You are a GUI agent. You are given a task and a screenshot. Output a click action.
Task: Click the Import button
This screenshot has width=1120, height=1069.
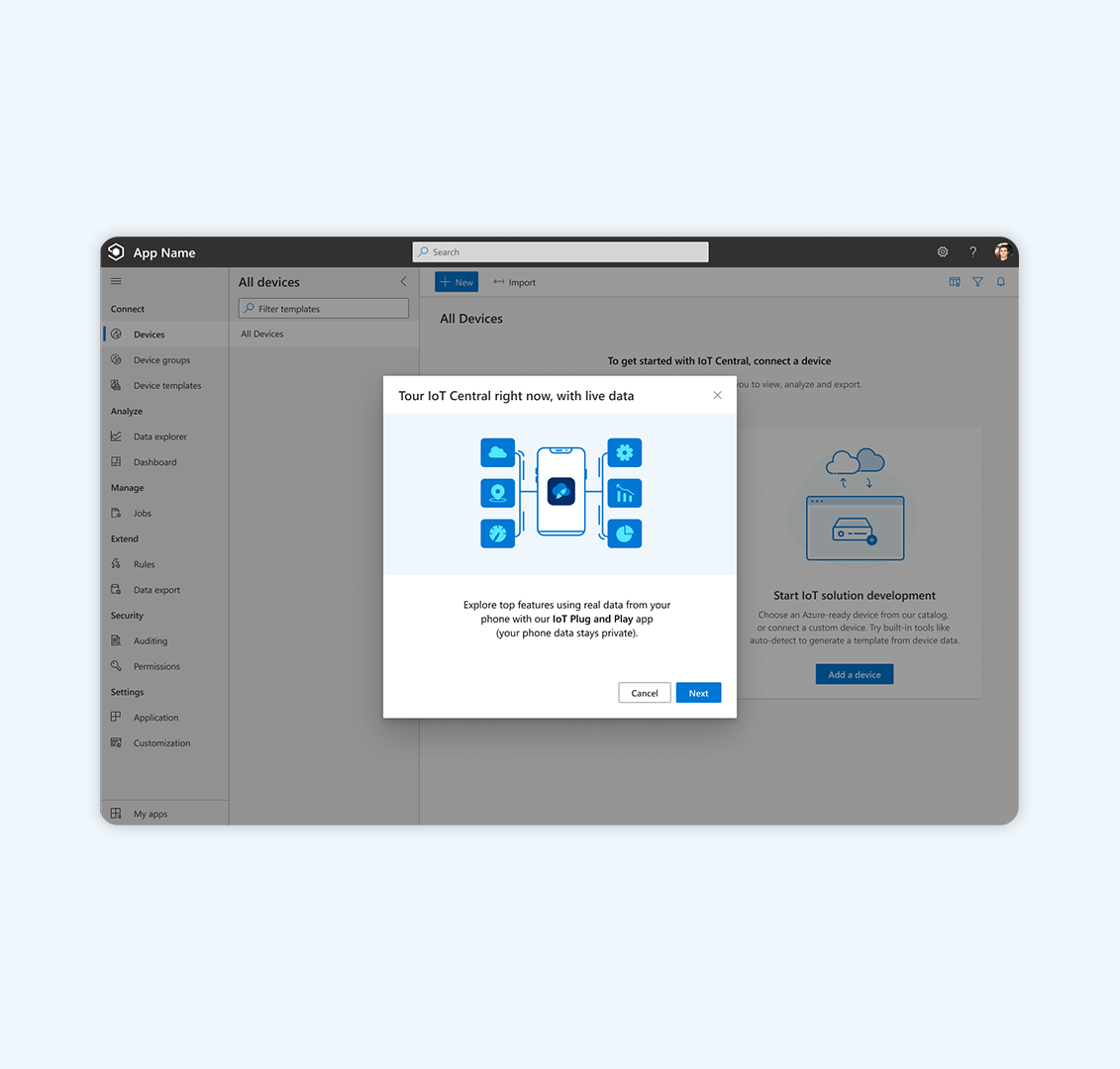click(514, 282)
